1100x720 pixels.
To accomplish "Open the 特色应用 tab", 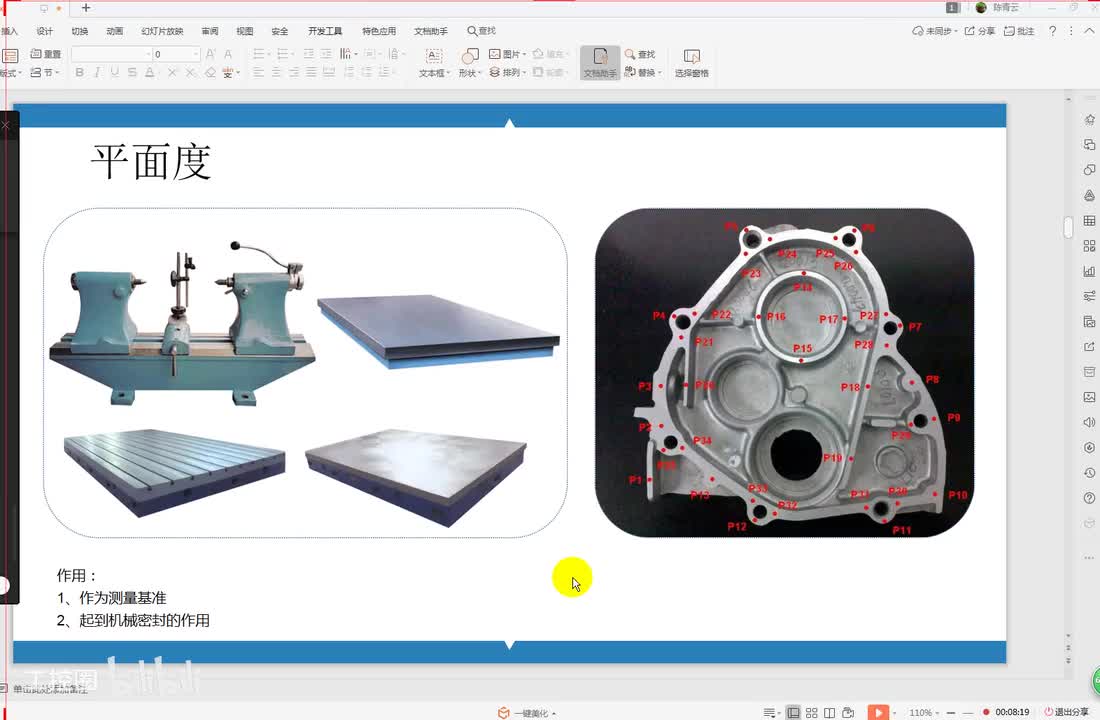I will pyautogui.click(x=379, y=31).
